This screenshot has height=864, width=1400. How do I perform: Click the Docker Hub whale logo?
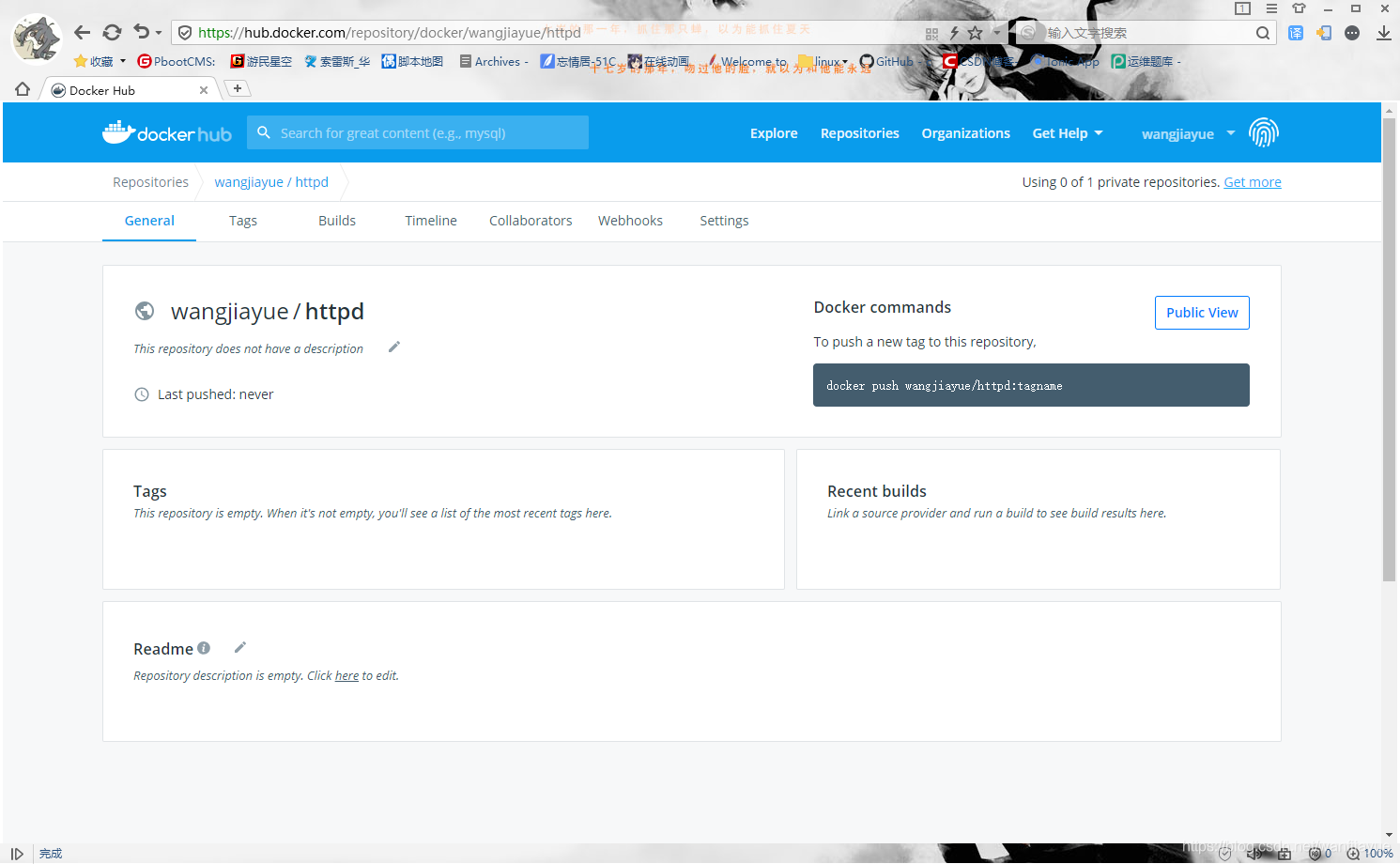166,132
